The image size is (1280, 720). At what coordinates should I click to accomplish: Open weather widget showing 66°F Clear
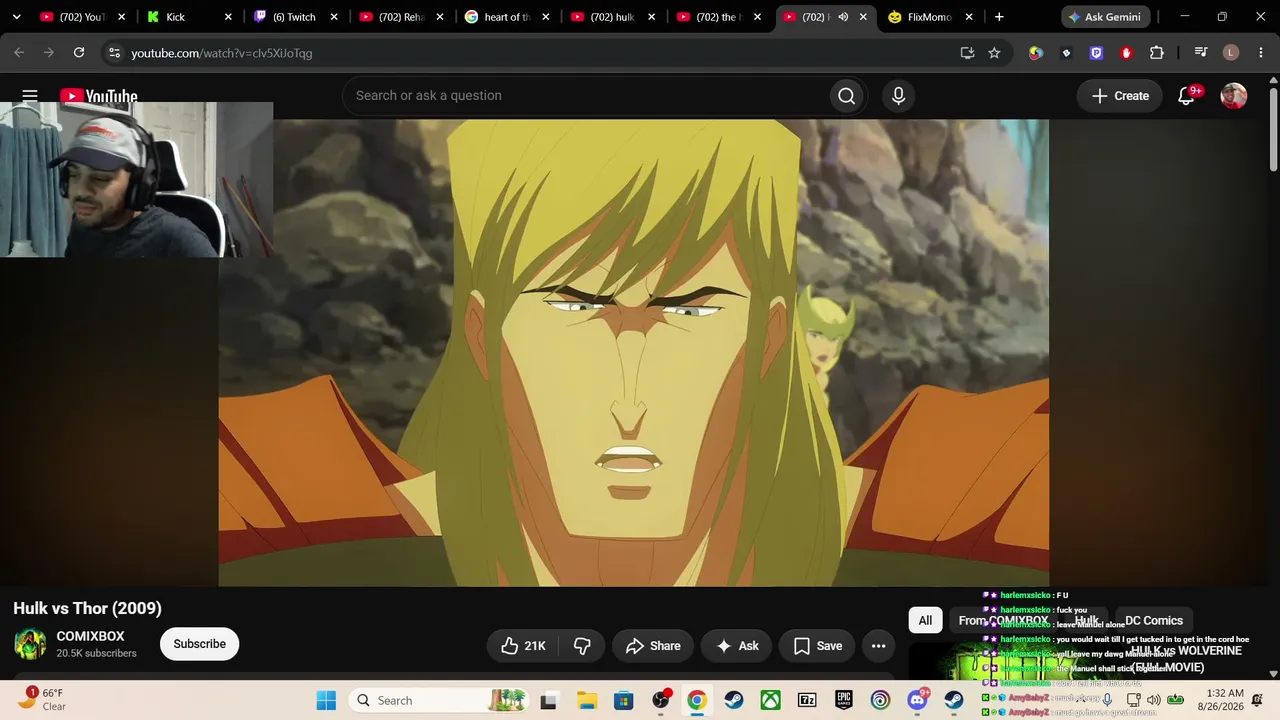pos(42,699)
